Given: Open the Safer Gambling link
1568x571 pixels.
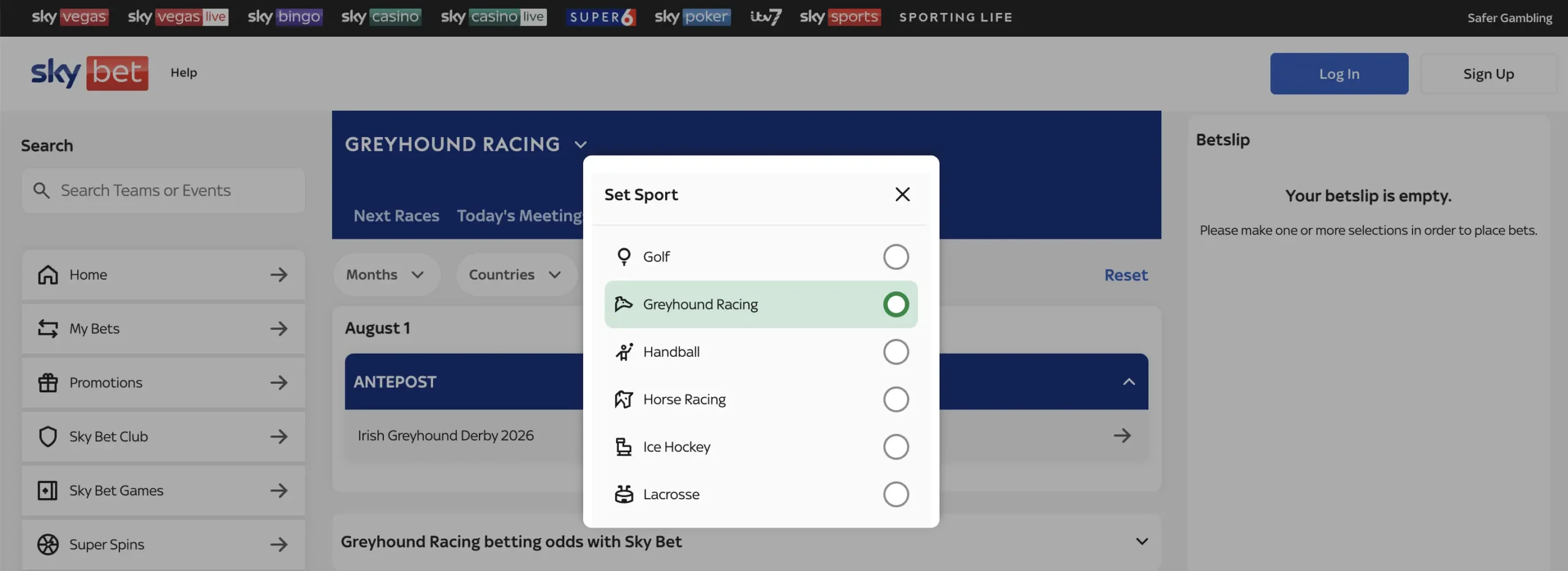Looking at the screenshot, I should [x=1509, y=18].
